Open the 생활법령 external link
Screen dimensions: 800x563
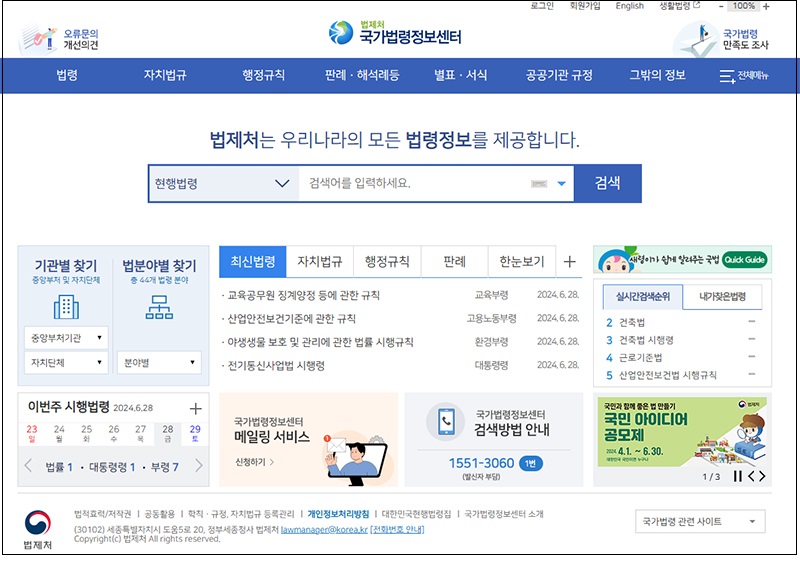tap(680, 6)
